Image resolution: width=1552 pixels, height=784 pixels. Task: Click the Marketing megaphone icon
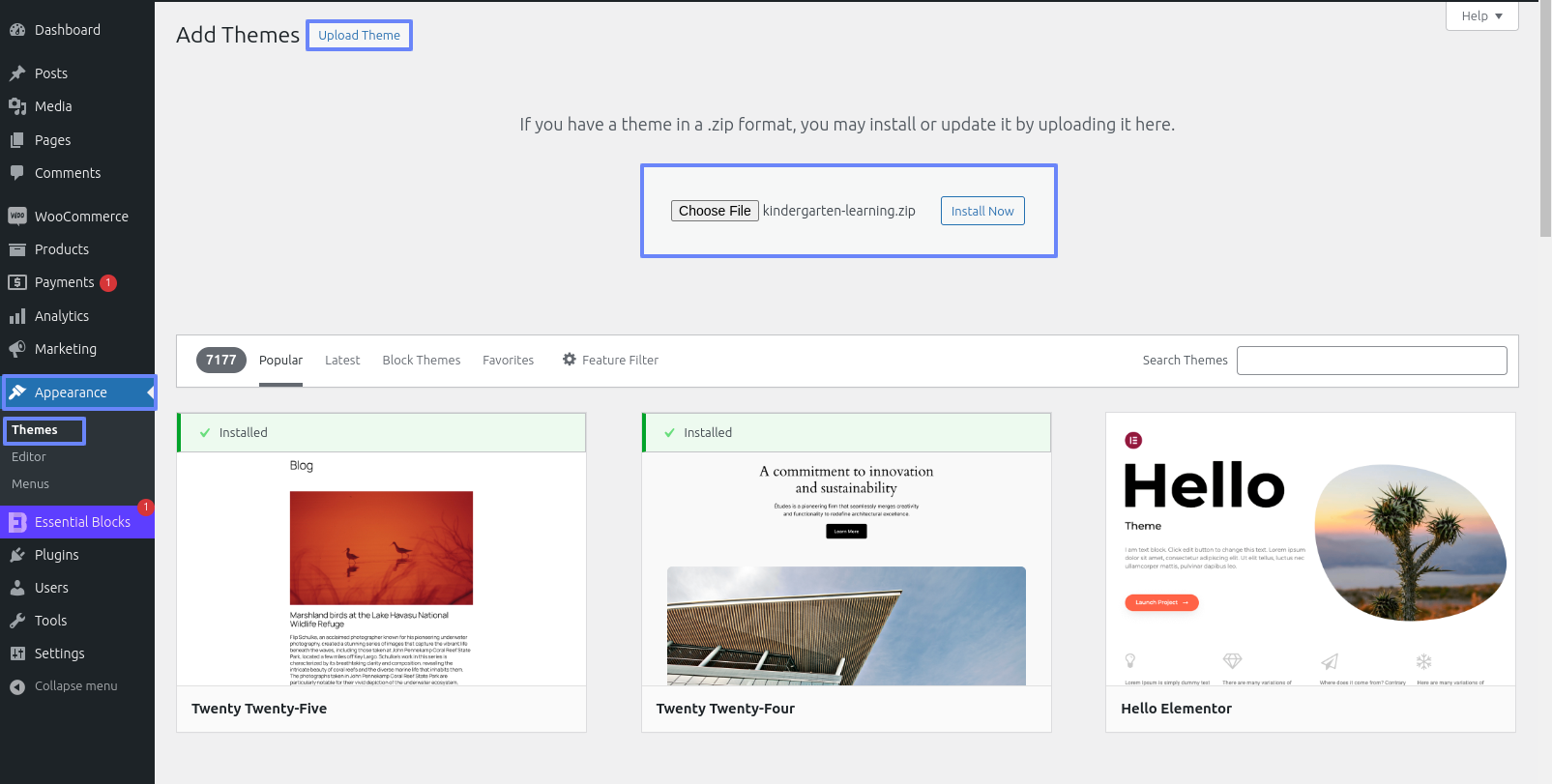[17, 349]
